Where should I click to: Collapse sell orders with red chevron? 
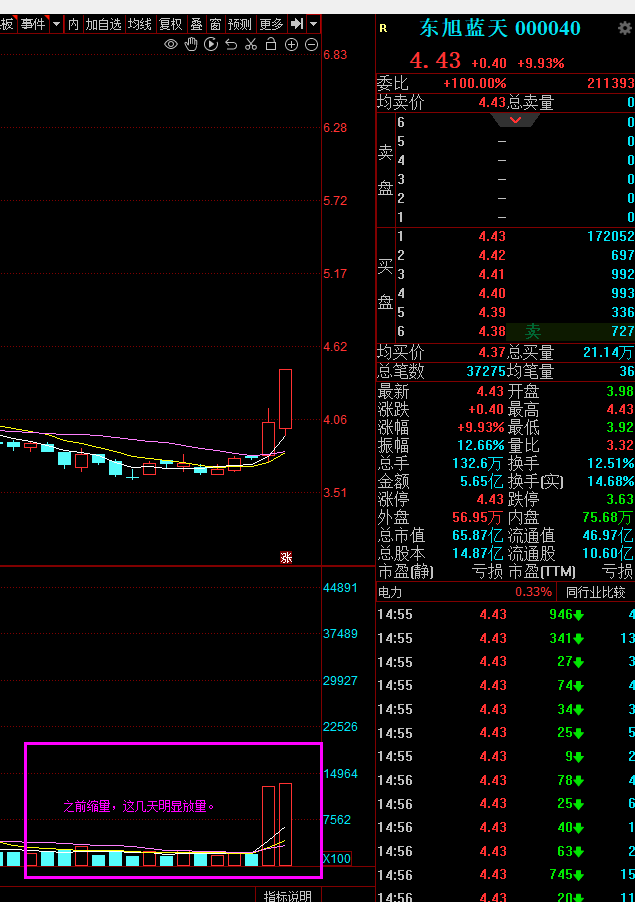[515, 120]
